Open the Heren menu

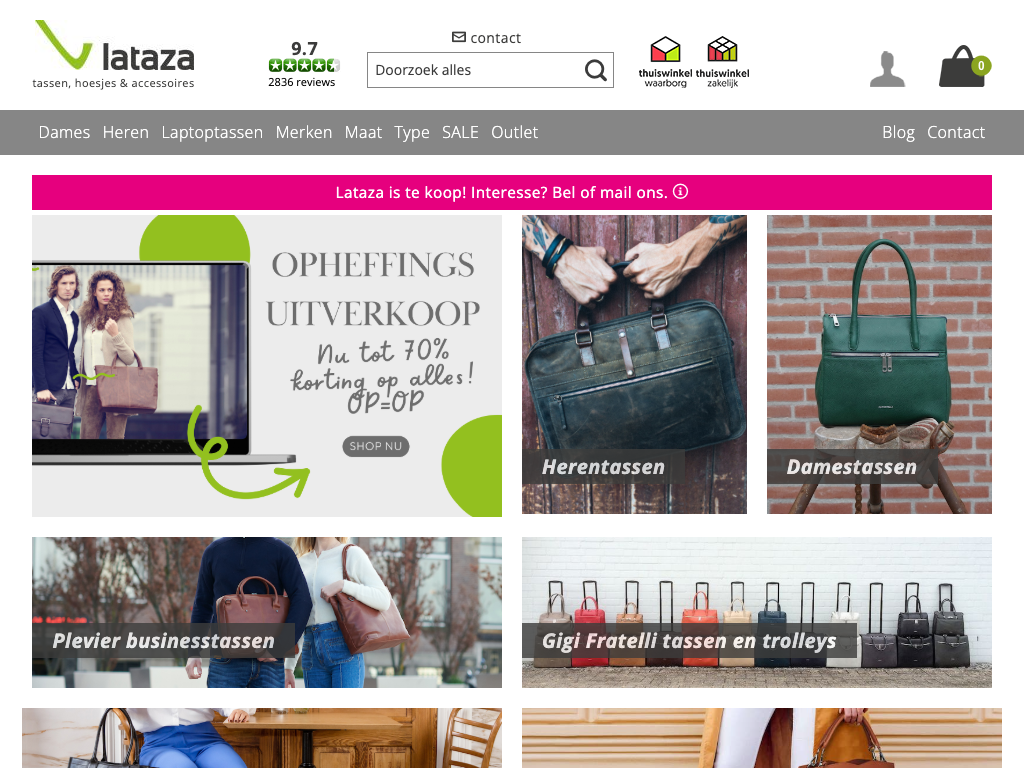pyautogui.click(x=125, y=133)
